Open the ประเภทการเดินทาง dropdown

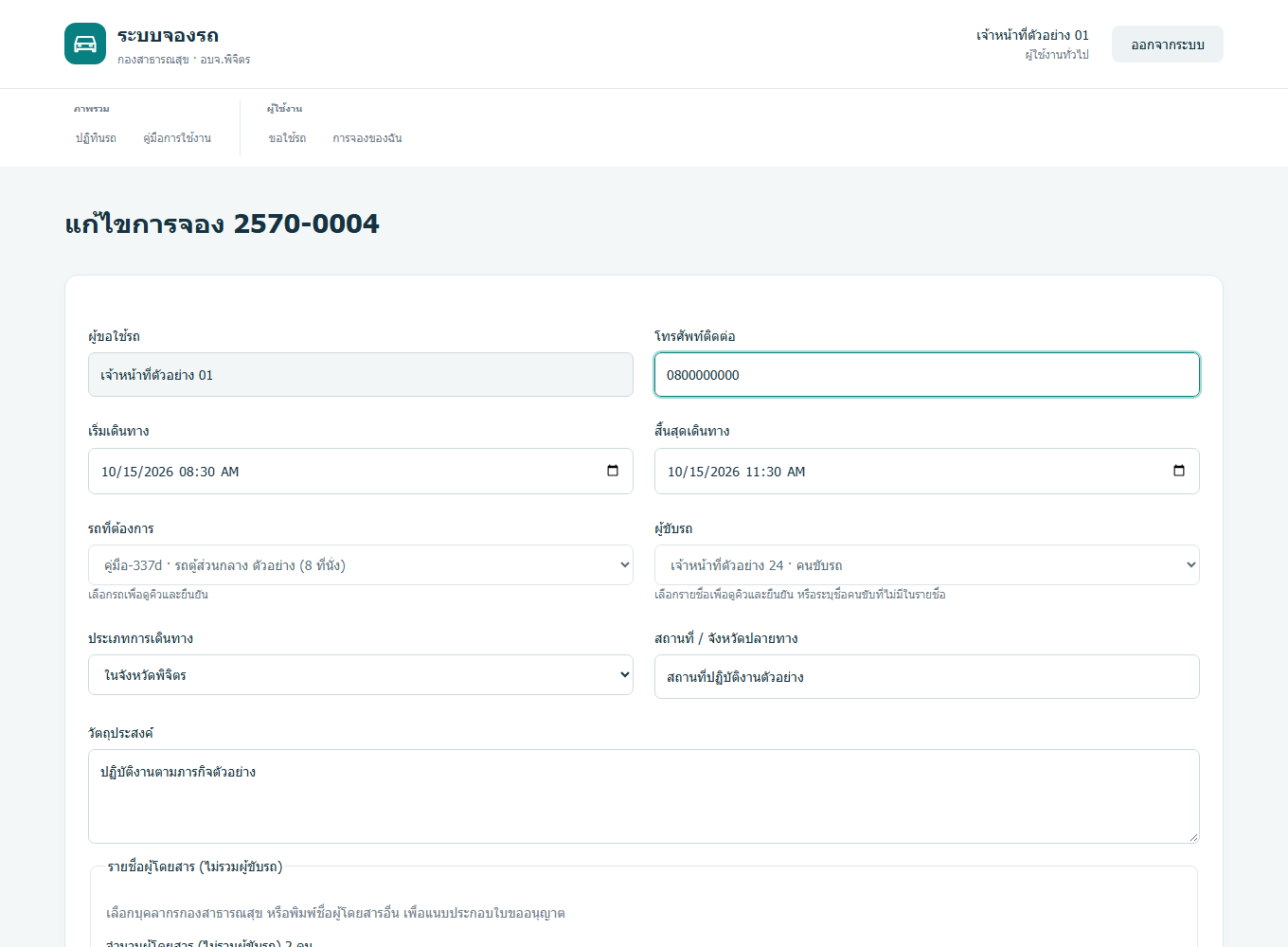click(x=361, y=675)
